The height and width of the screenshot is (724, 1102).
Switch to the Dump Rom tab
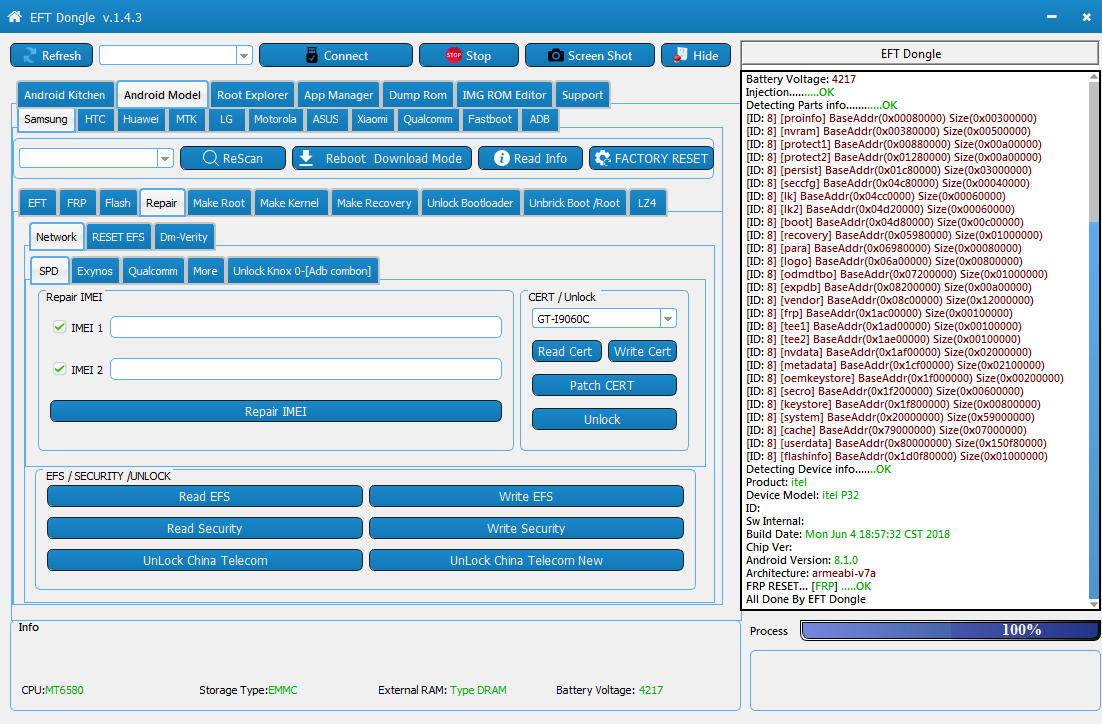pyautogui.click(x=417, y=95)
